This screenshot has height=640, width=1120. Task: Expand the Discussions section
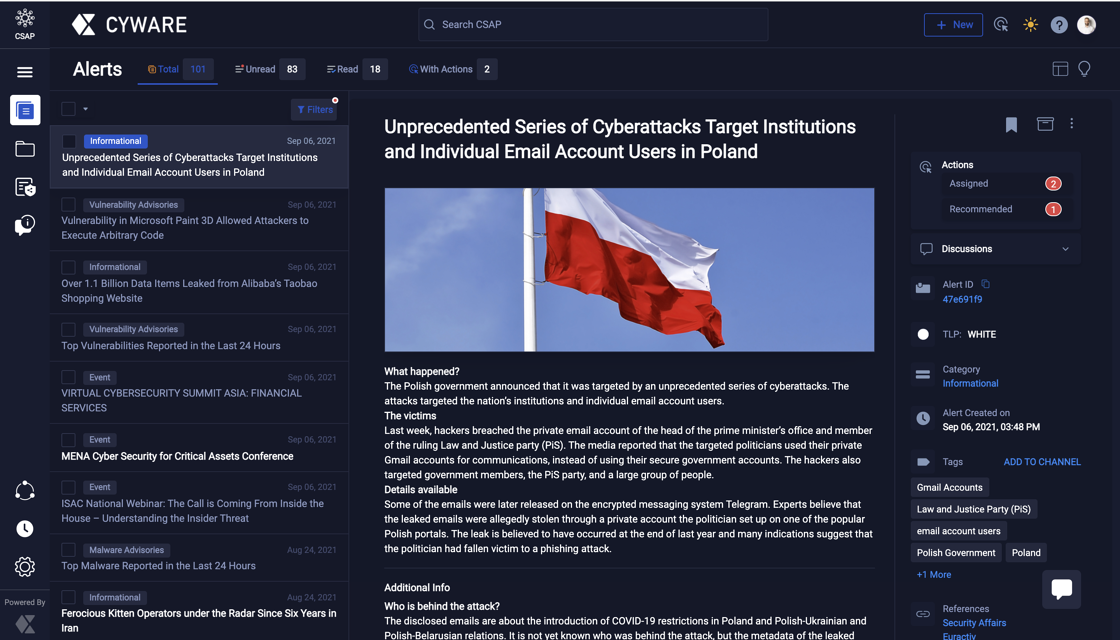(x=1065, y=249)
